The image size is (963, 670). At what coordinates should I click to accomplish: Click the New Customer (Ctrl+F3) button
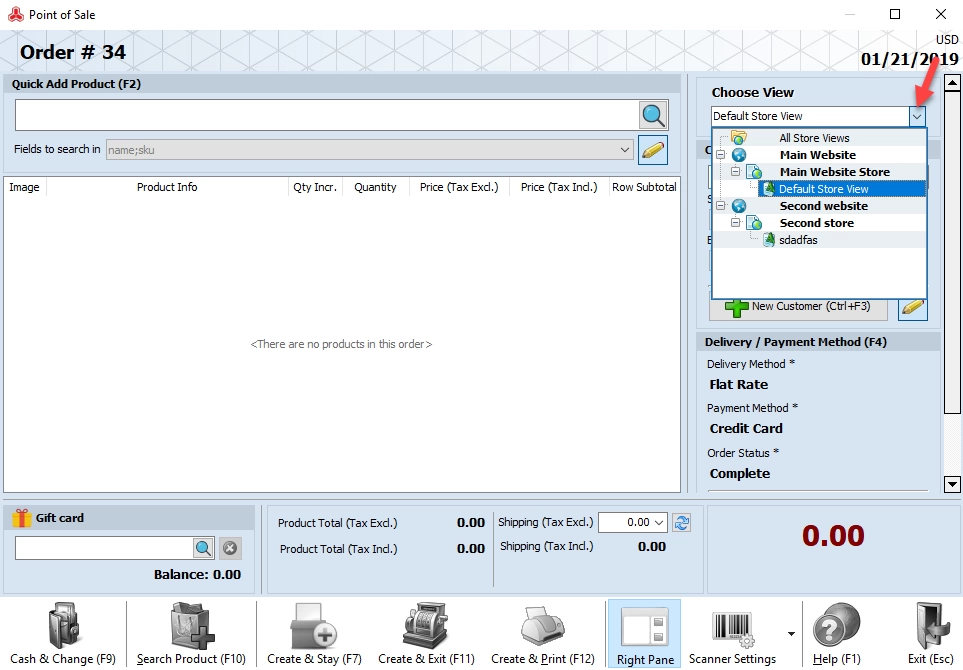tap(798, 306)
